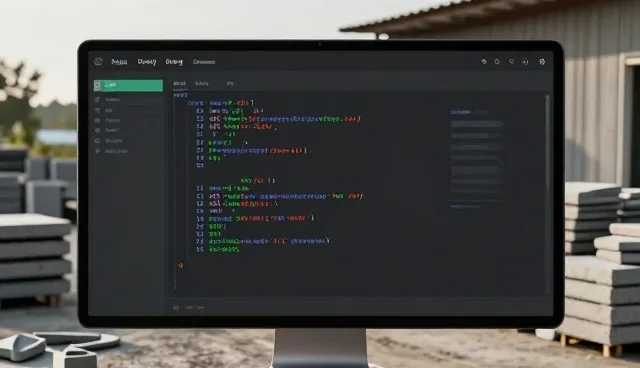Image resolution: width=640 pixels, height=368 pixels.
Task: Click the circular app logo in the header
Action: [x=98, y=62]
